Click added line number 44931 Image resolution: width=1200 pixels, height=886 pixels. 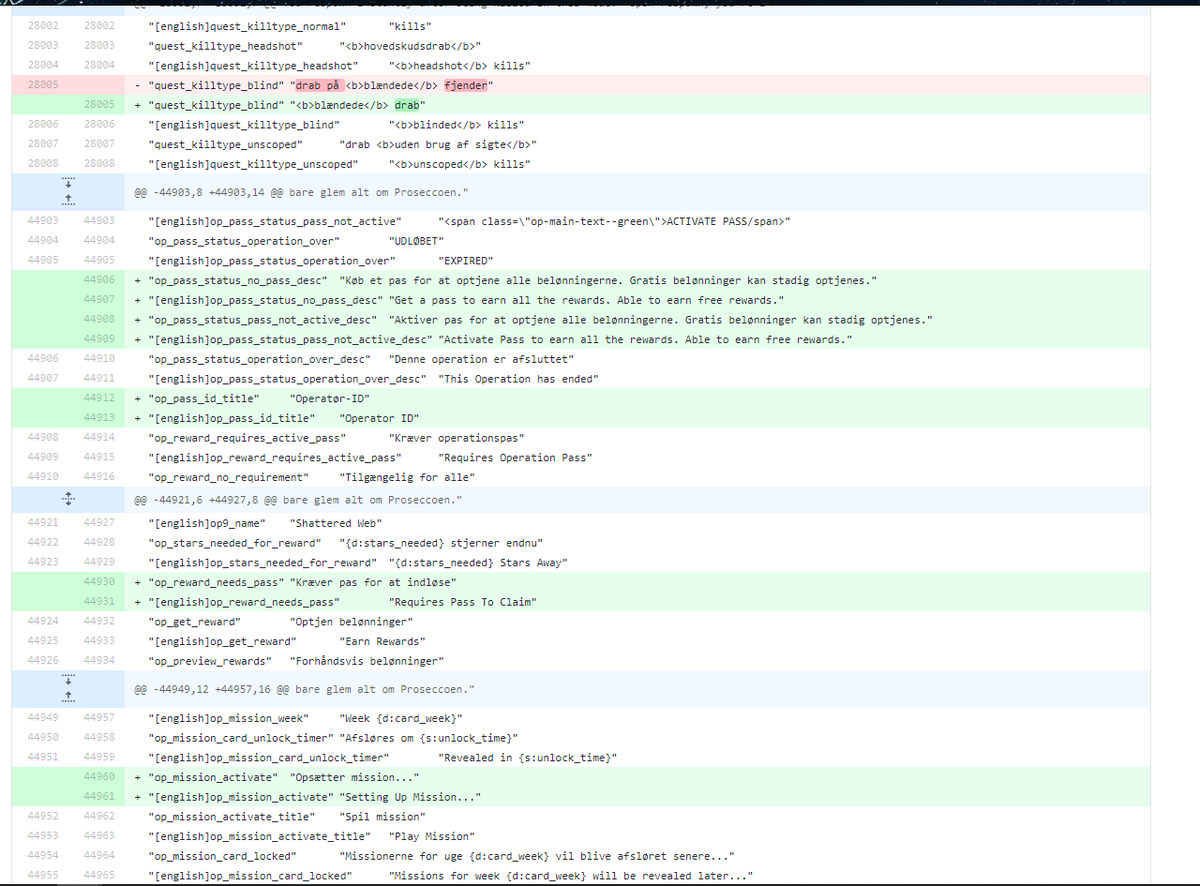click(99, 601)
